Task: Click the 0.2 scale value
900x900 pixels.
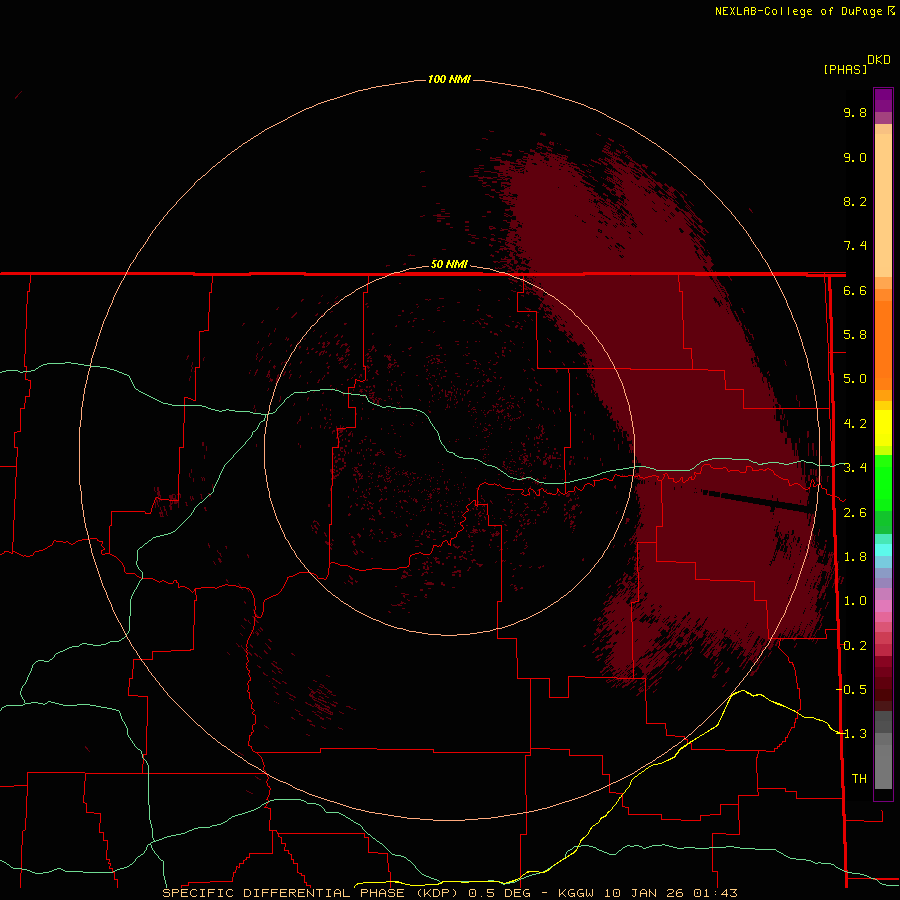Action: coord(855,646)
